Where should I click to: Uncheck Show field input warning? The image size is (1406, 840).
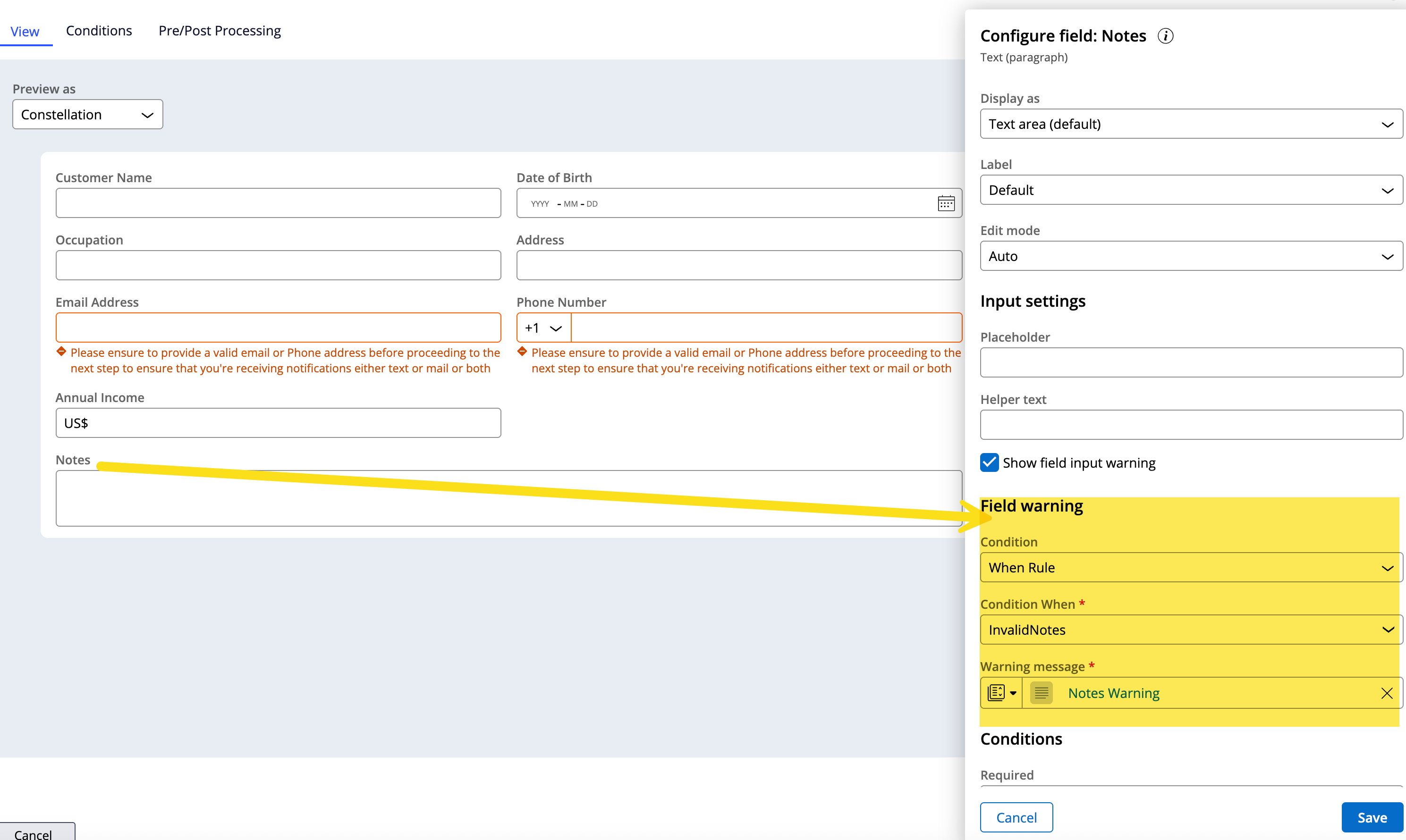point(989,462)
